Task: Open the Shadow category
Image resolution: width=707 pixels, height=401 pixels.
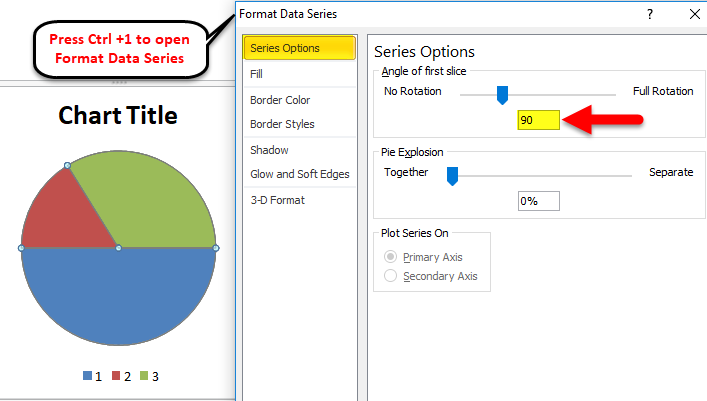Action: [269, 150]
